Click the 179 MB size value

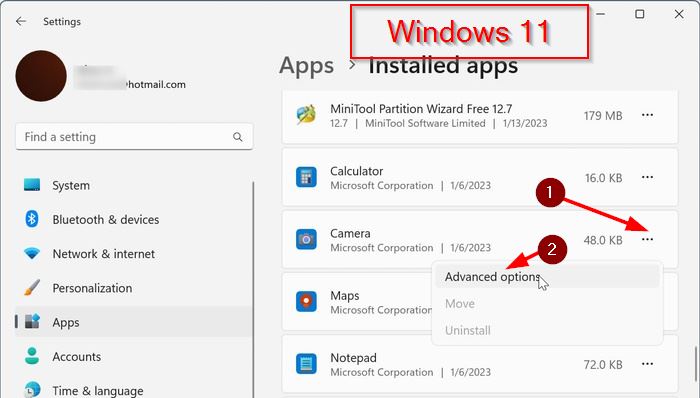click(603, 116)
